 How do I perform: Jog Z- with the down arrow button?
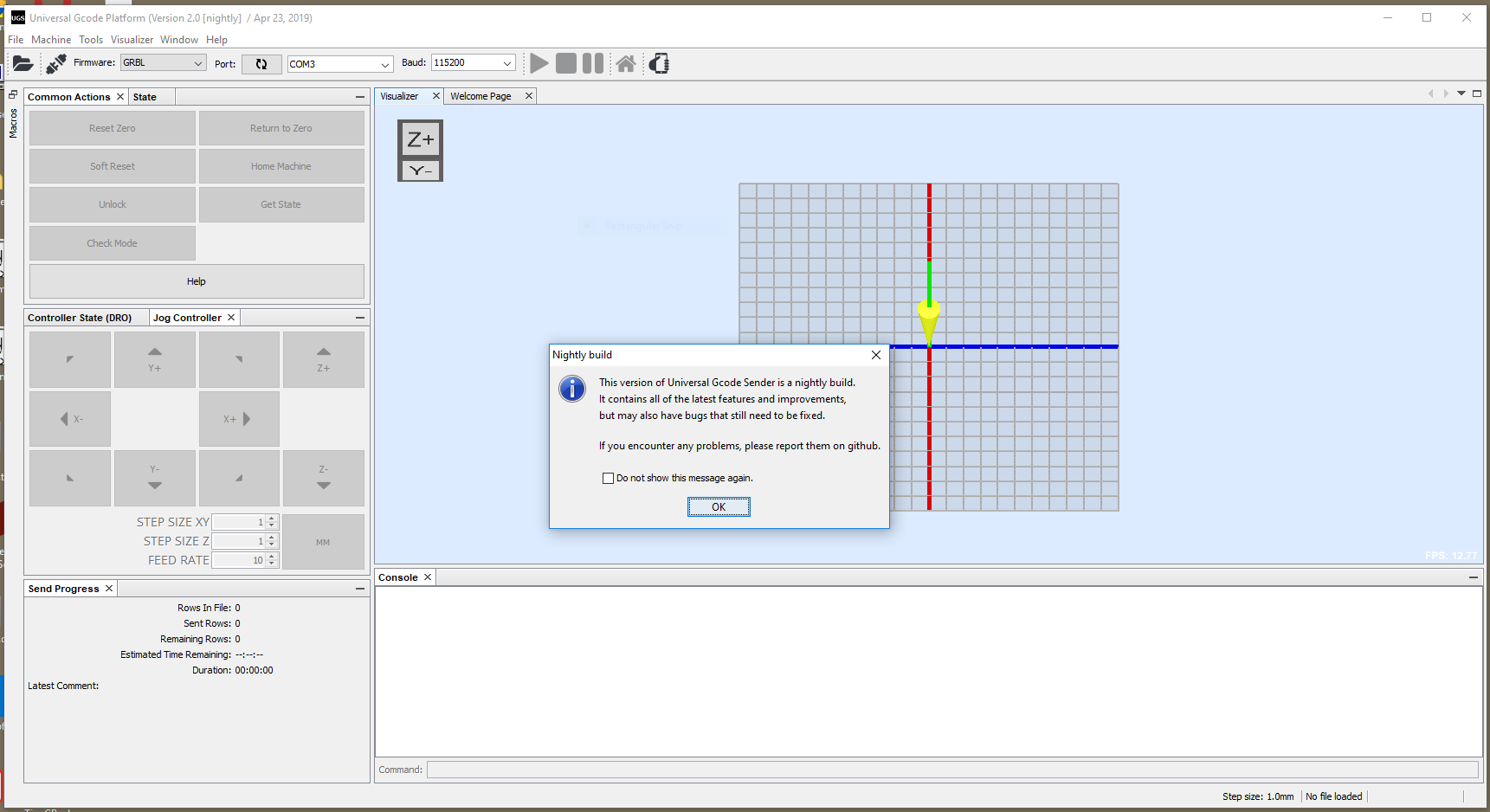click(x=324, y=478)
